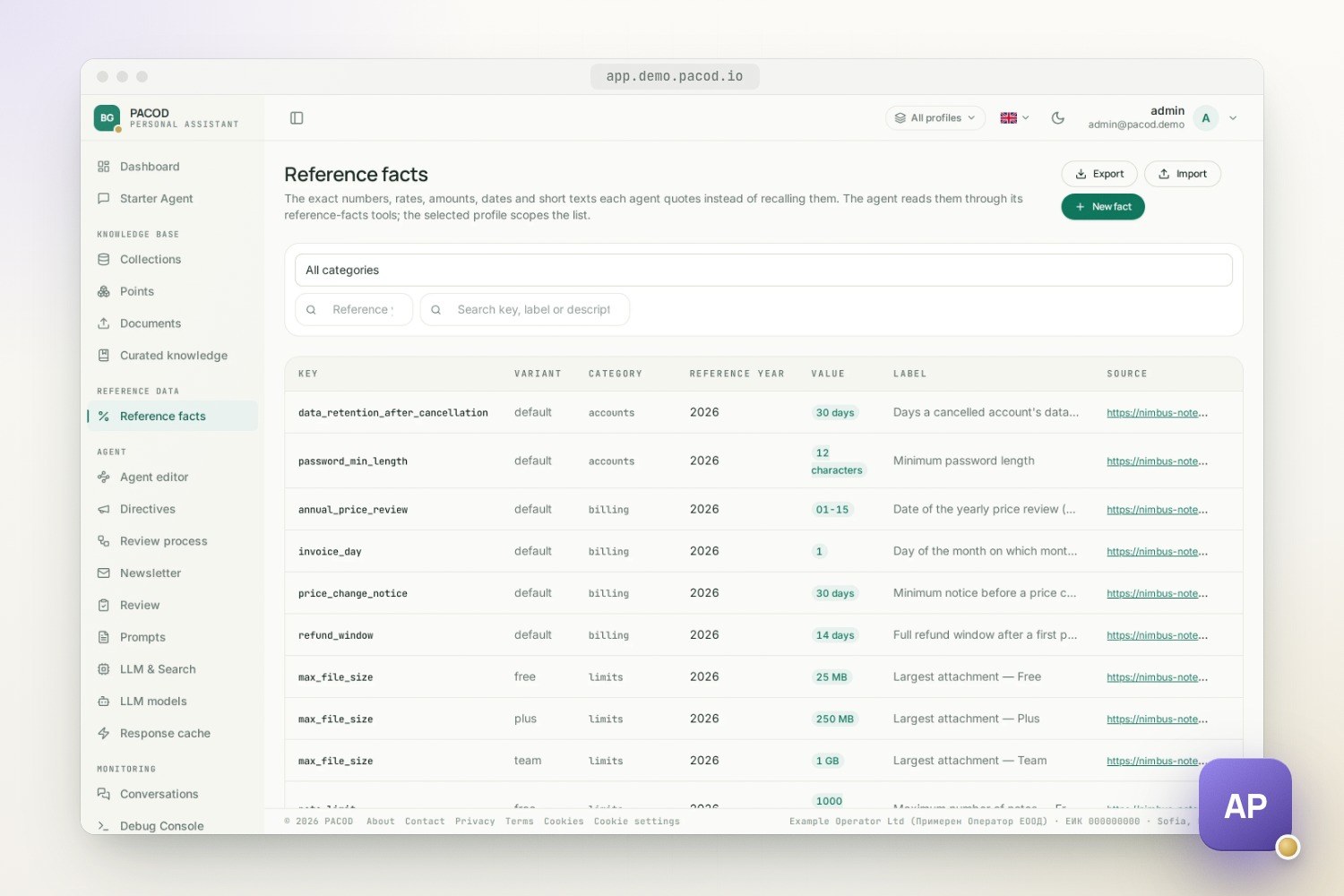Click the admin avatar with letter A

[x=1206, y=118]
